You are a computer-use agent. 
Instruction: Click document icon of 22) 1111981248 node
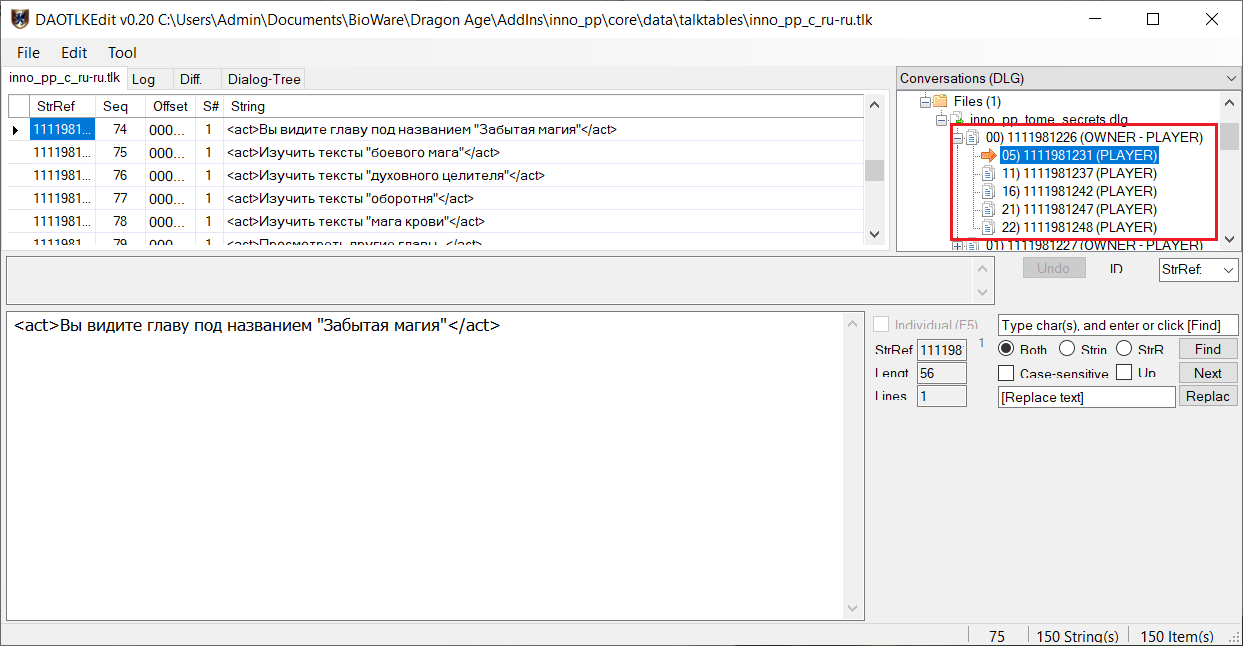click(x=990, y=227)
